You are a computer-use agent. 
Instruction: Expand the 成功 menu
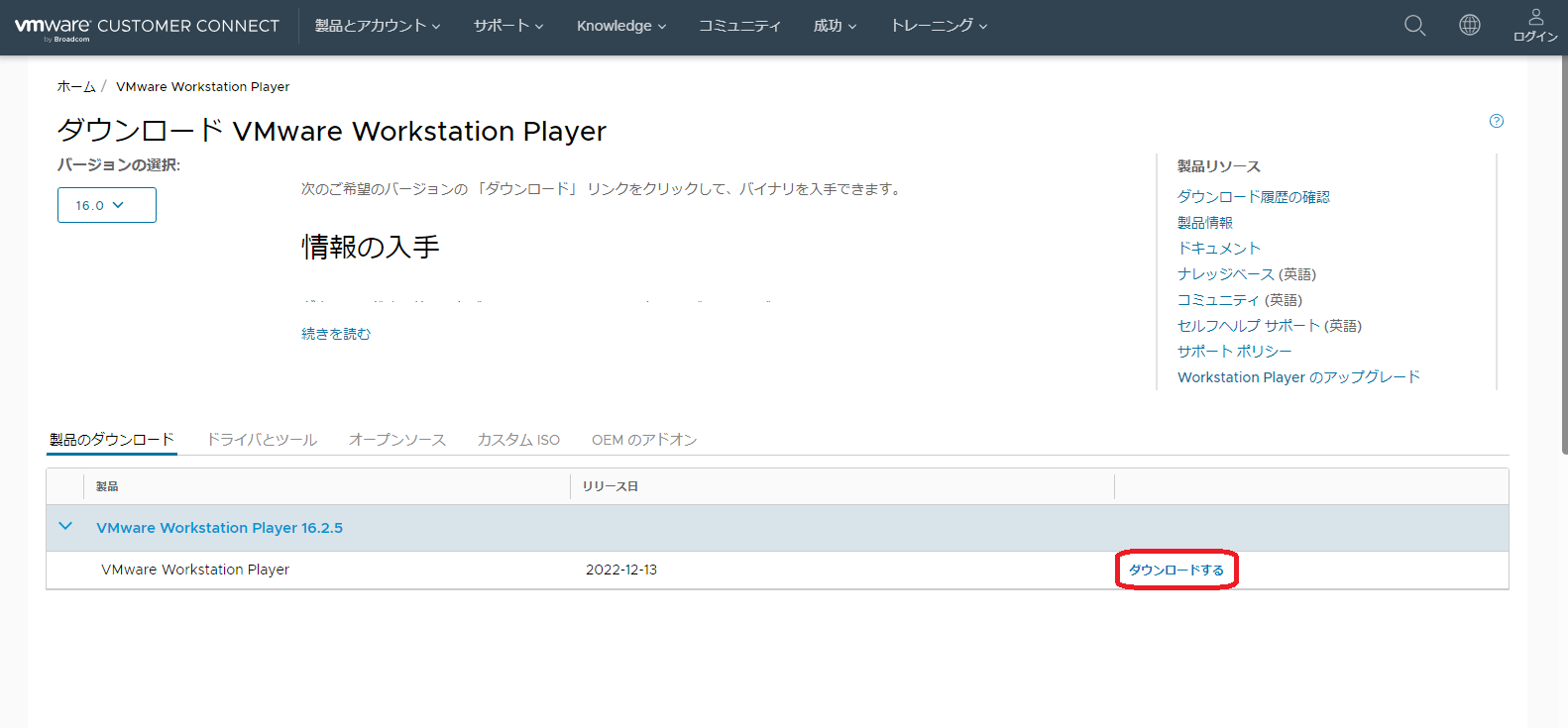tap(835, 26)
